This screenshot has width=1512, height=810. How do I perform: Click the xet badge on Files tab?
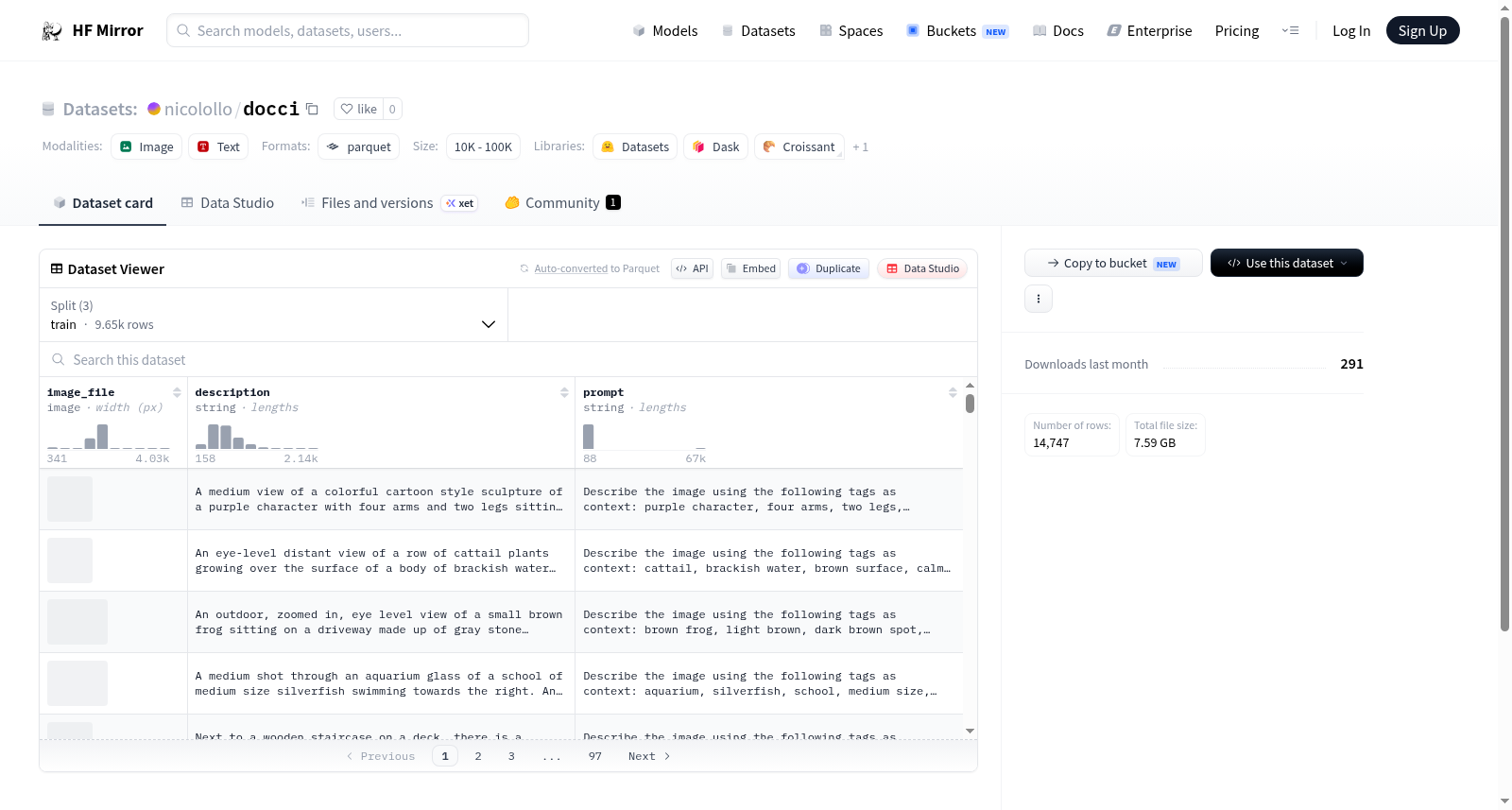pos(460,203)
